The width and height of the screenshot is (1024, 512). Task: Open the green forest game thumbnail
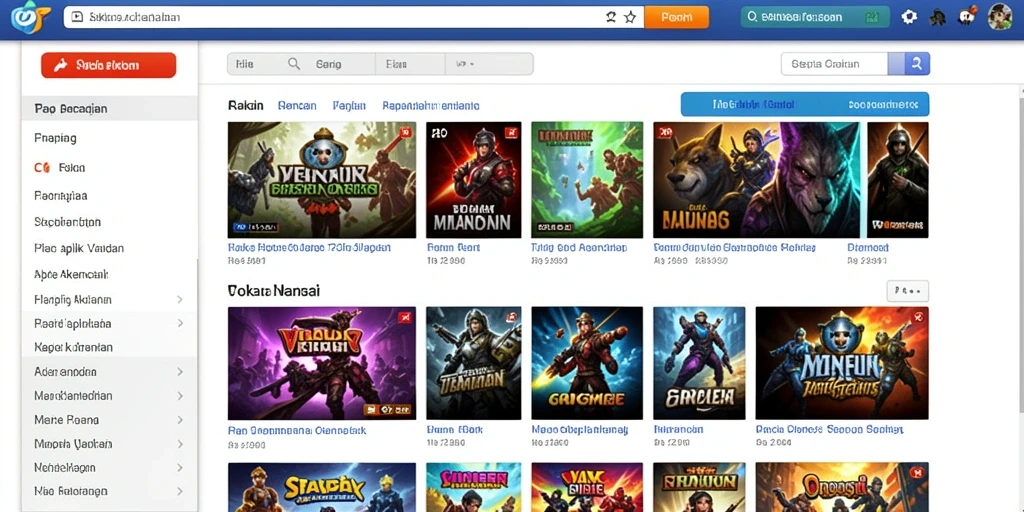point(587,180)
